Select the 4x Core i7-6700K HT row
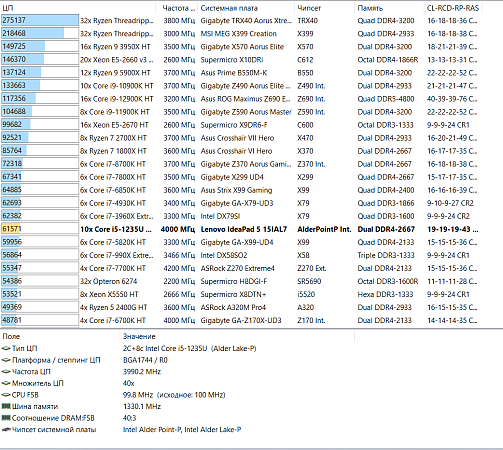Screen dimensions: 503x450 (x=241, y=320)
